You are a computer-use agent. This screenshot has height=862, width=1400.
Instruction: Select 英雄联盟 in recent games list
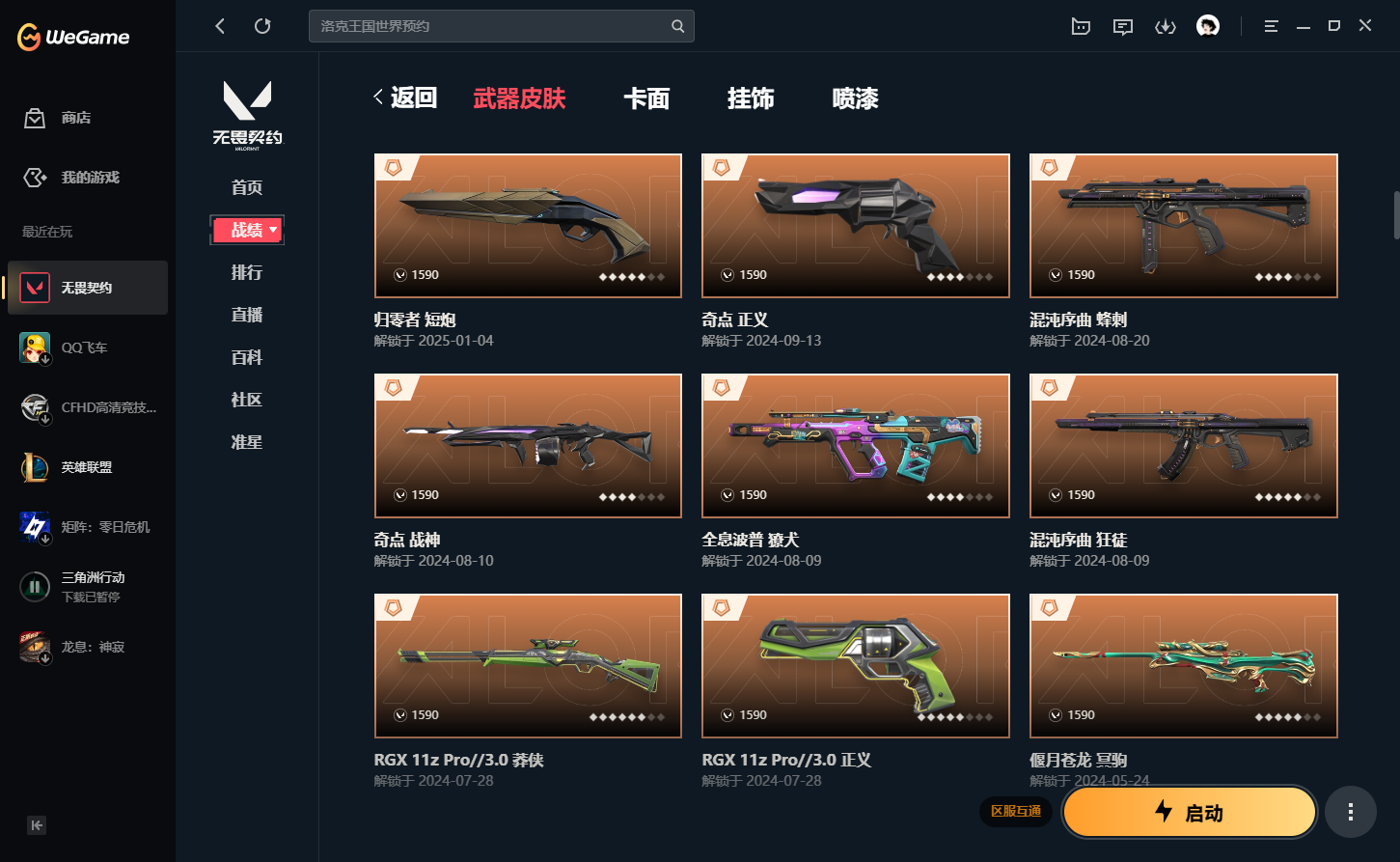point(88,467)
